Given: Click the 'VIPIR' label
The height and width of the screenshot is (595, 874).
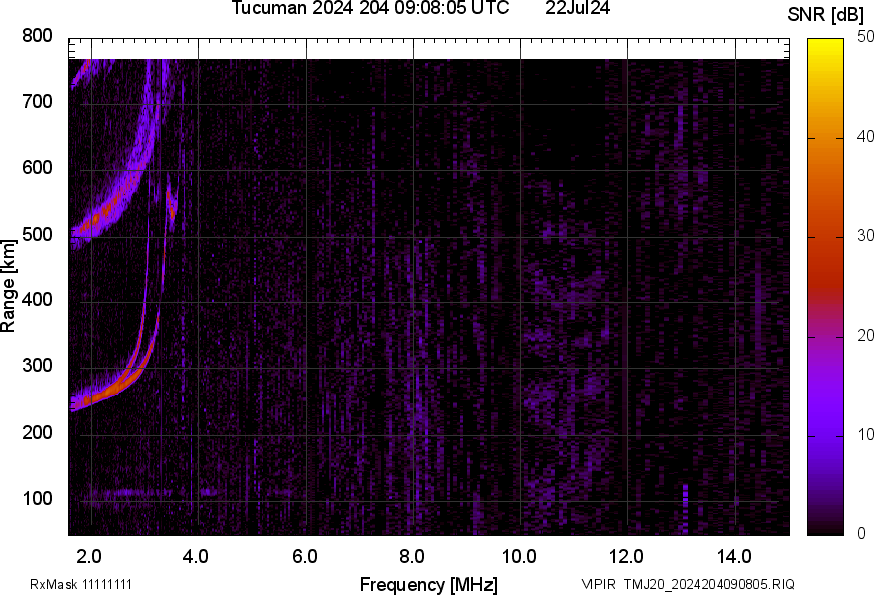Looking at the screenshot, I should 599,584.
